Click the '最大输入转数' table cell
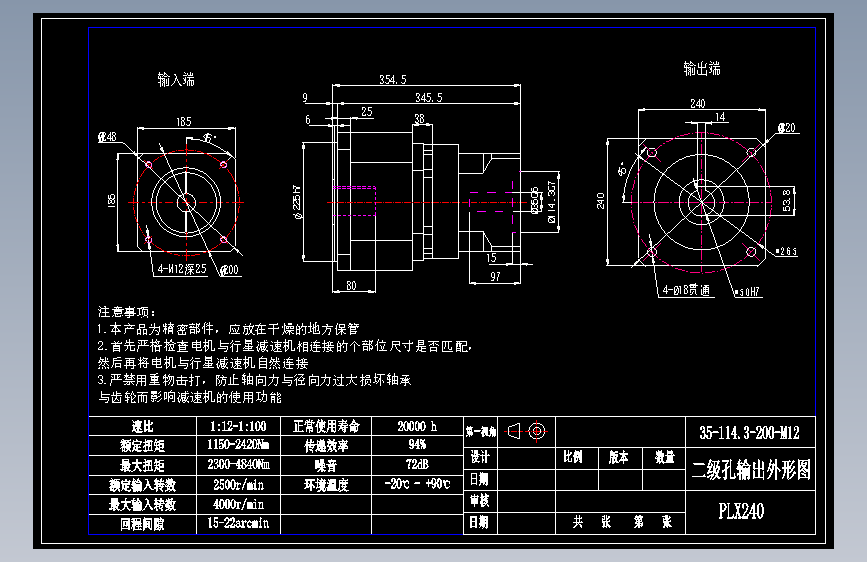 tap(143, 504)
